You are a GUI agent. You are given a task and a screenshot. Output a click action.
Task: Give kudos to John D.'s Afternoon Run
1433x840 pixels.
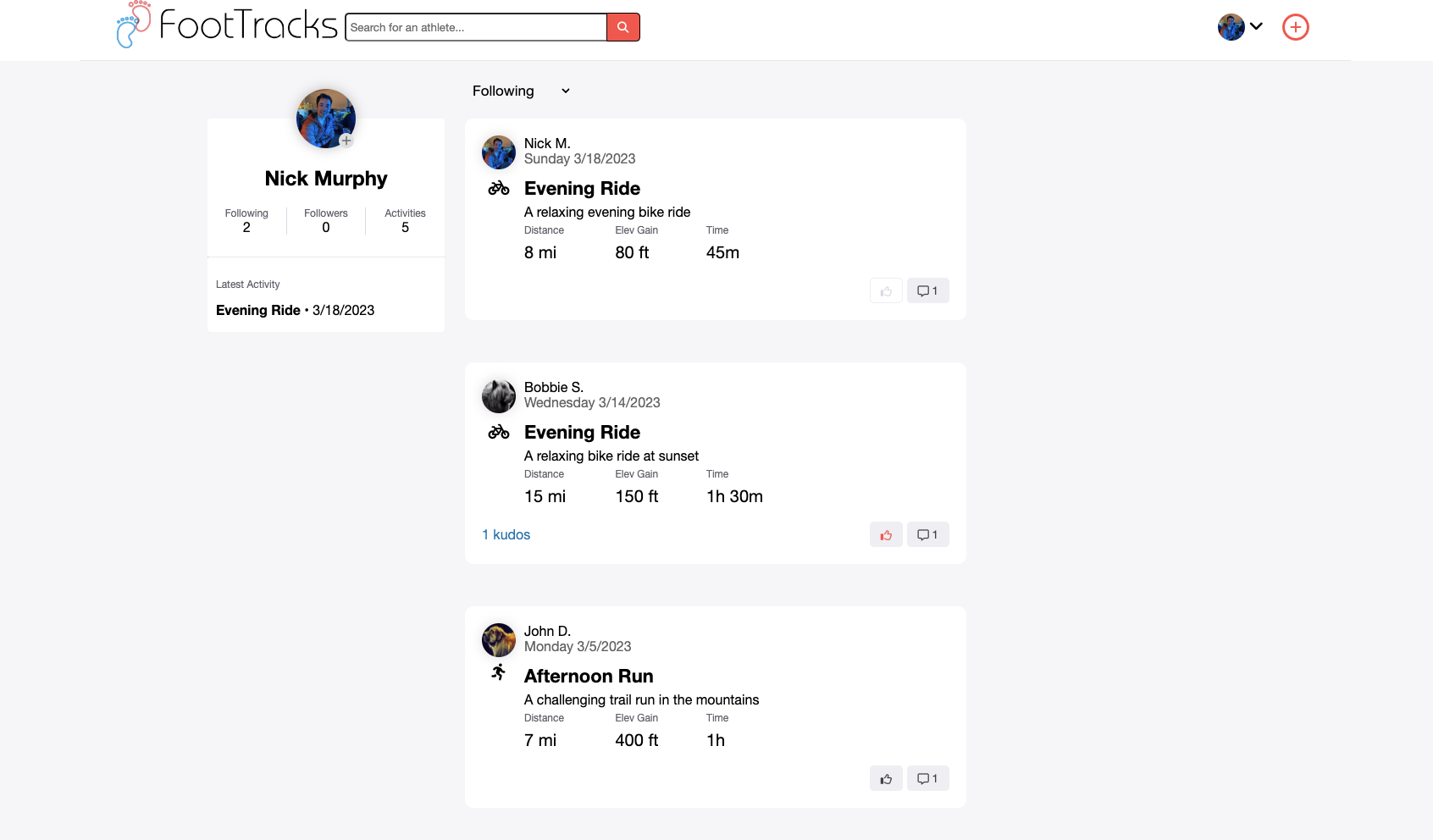point(886,778)
